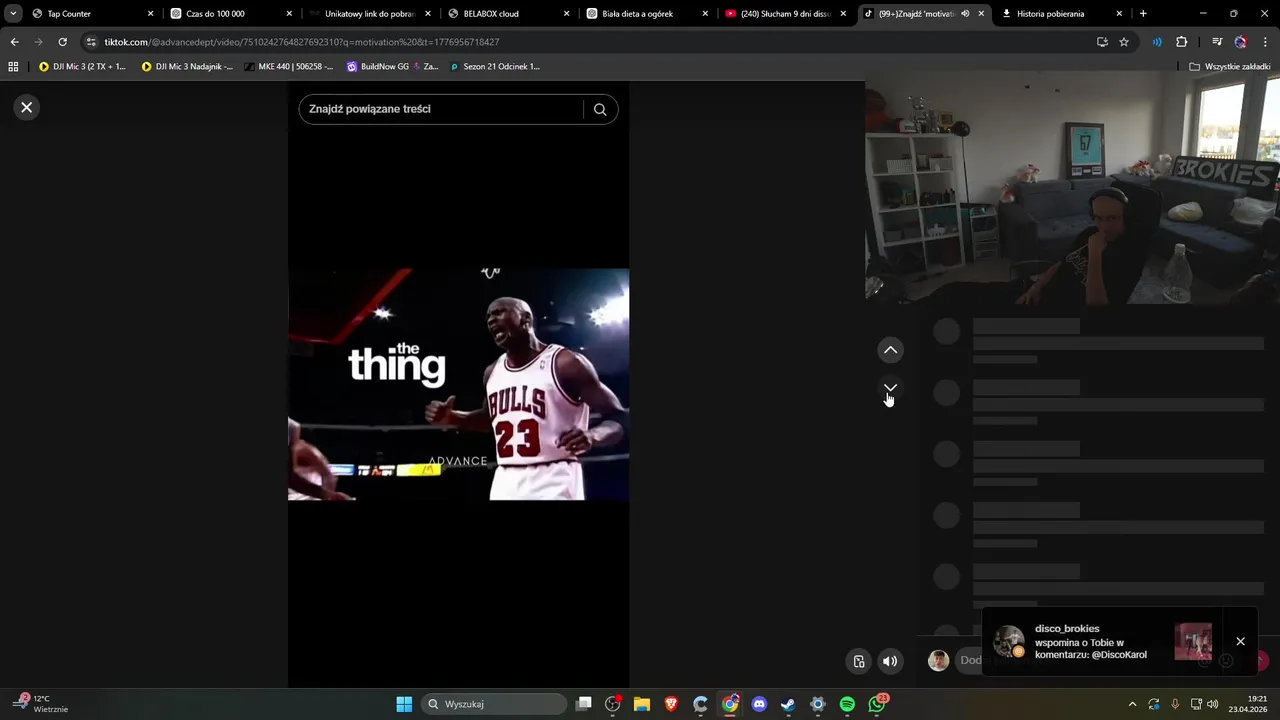
Task: Open a new browser tab
Action: (1143, 14)
